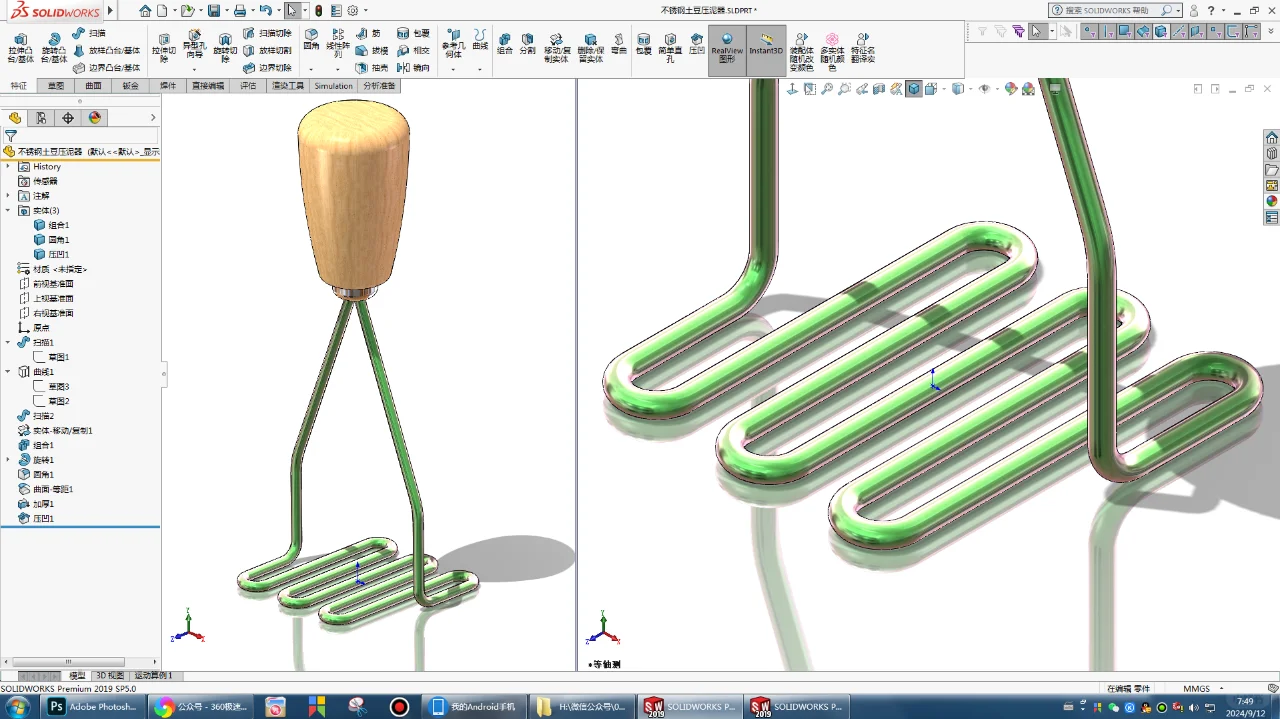Choose the Draft (拔模) feature
The width and height of the screenshot is (1280, 719).
pos(372,50)
